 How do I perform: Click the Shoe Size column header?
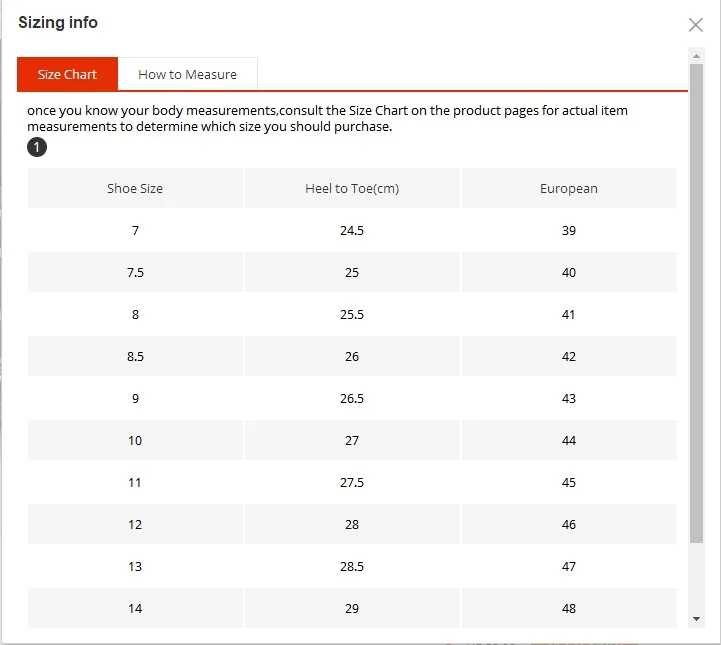point(135,188)
